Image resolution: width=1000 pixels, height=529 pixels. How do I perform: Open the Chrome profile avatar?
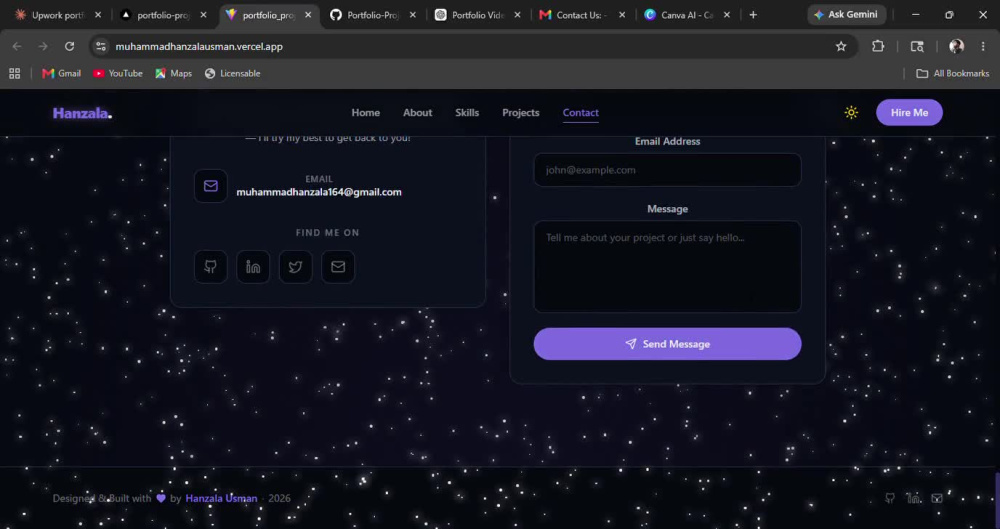coord(956,46)
